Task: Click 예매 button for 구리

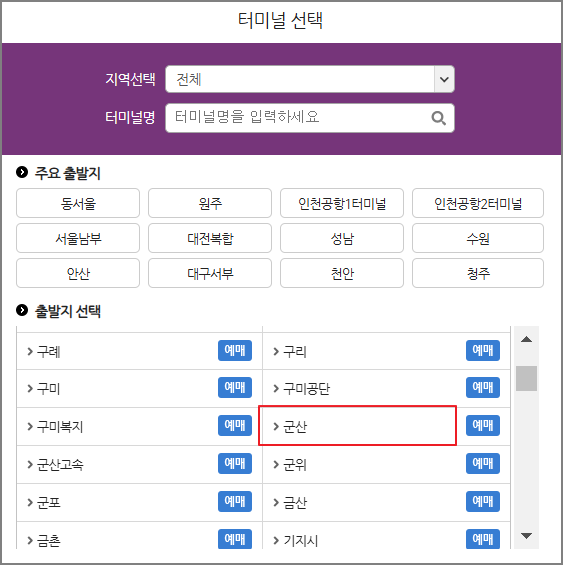Action: click(483, 350)
